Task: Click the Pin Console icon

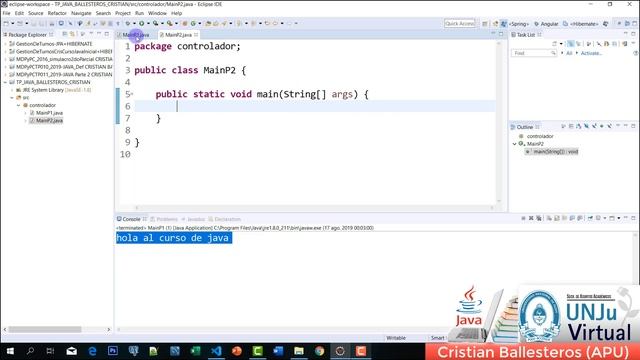Action: pos(590,218)
